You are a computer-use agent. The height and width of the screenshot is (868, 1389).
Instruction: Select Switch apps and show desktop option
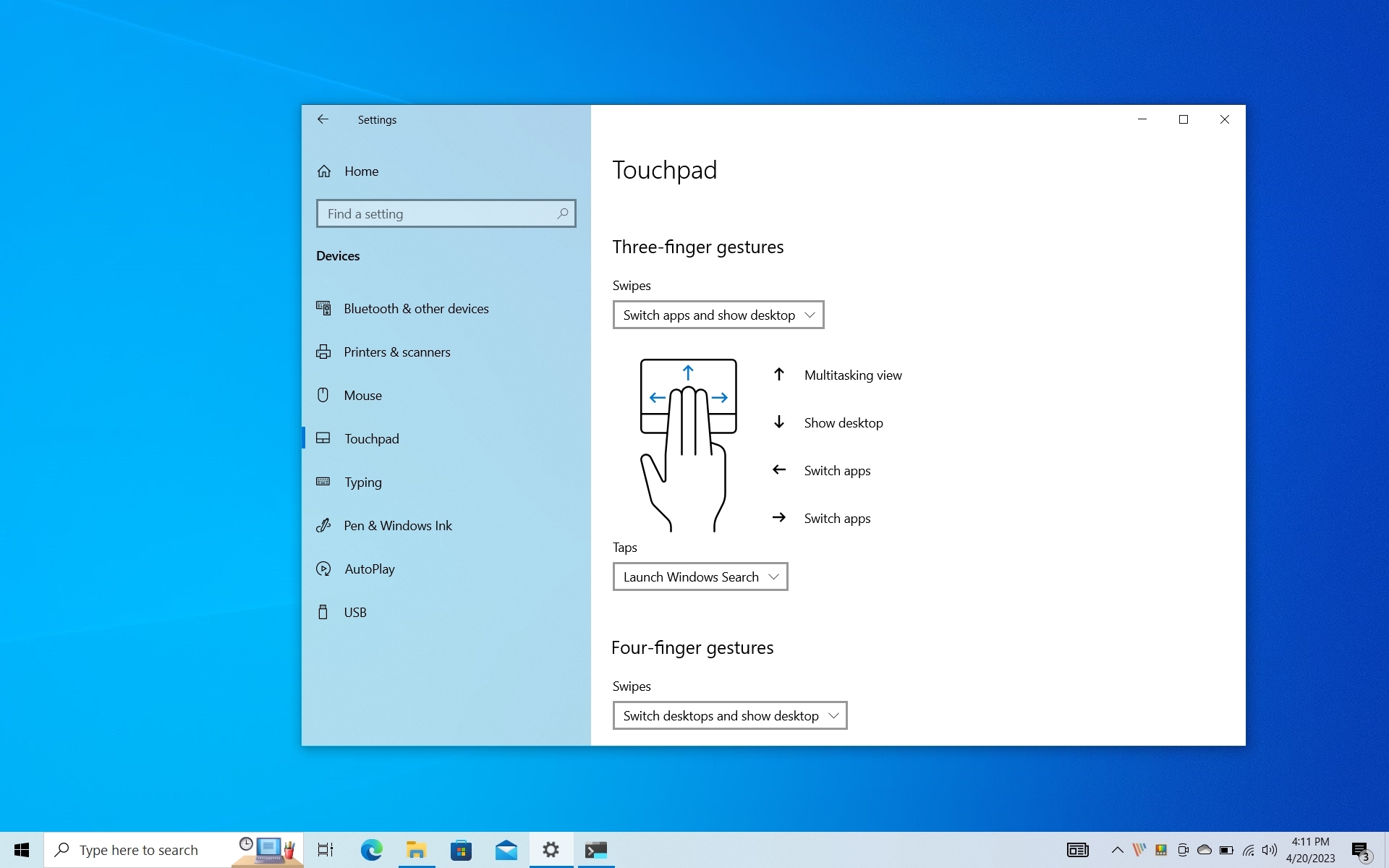718,314
